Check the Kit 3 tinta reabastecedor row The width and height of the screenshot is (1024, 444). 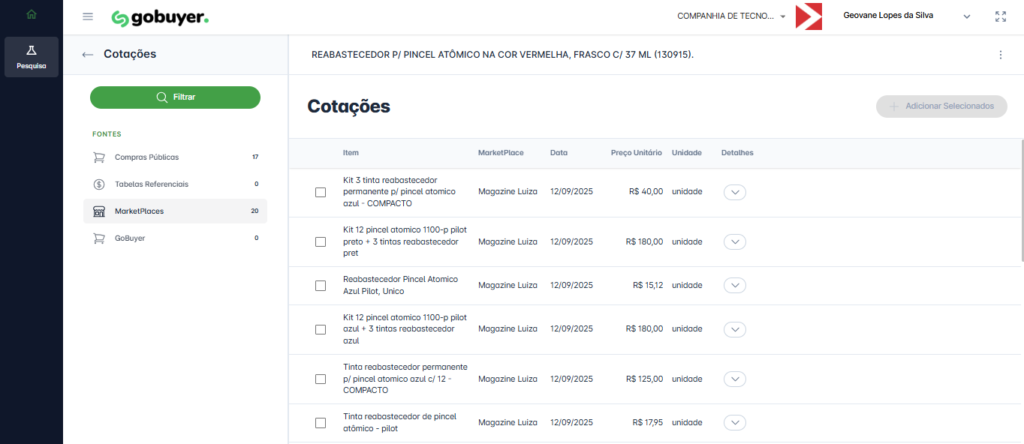[x=320, y=192]
